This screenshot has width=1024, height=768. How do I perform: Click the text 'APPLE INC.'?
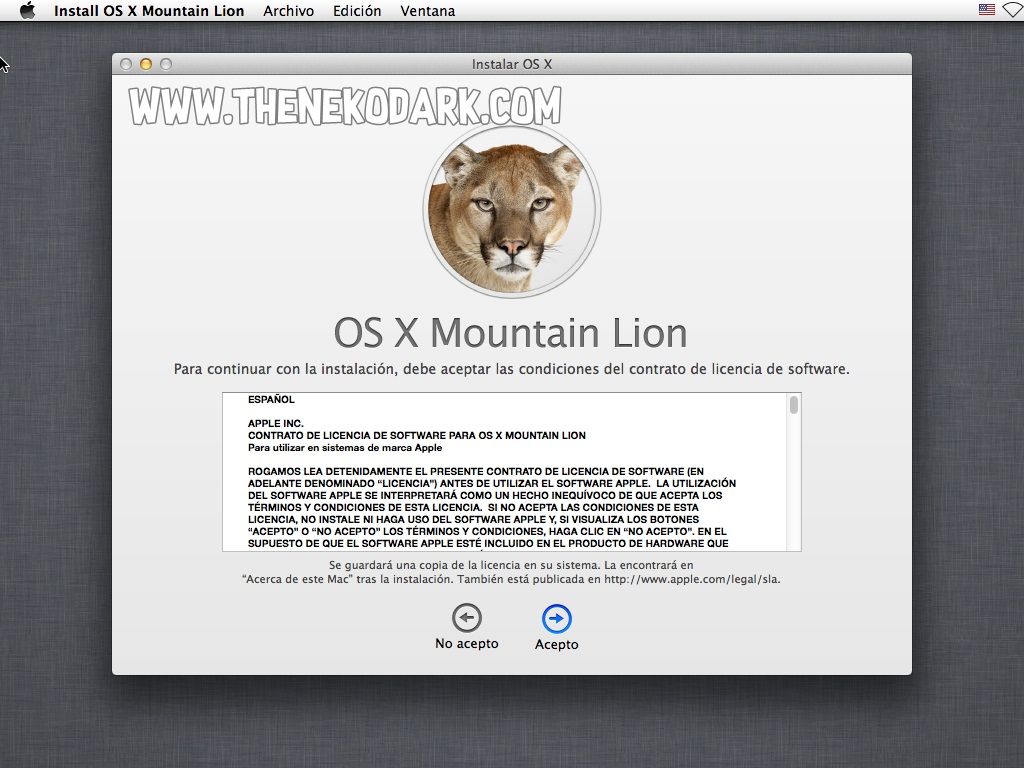tap(276, 423)
